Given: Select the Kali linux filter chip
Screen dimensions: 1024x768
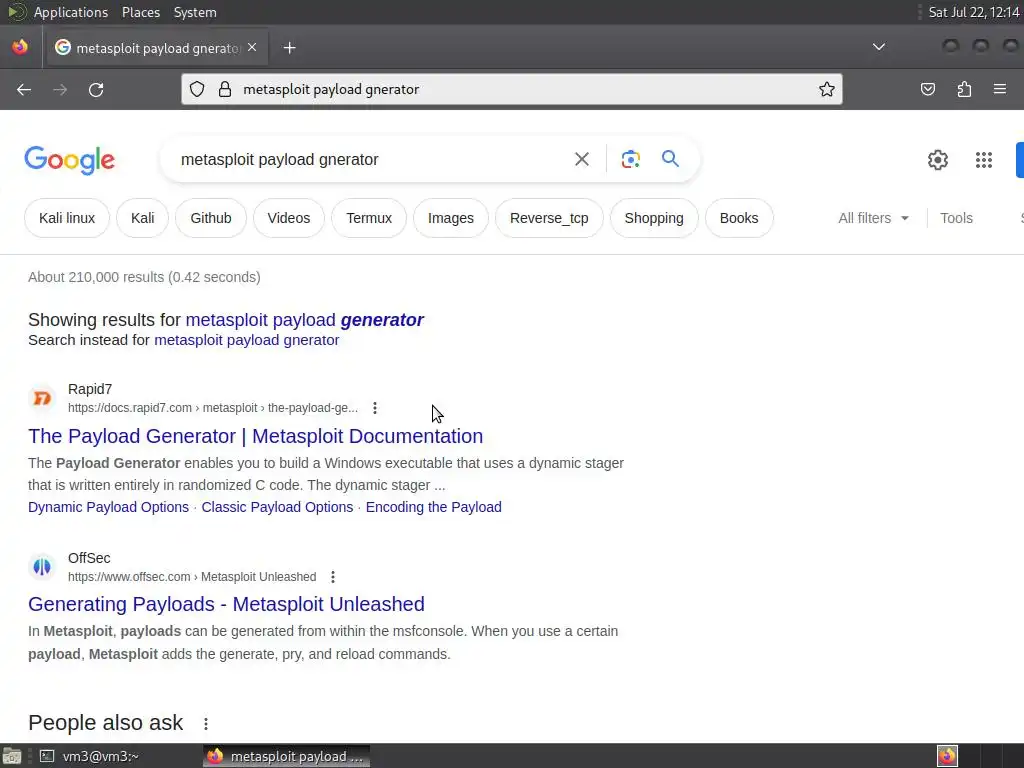Looking at the screenshot, I should [x=67, y=218].
